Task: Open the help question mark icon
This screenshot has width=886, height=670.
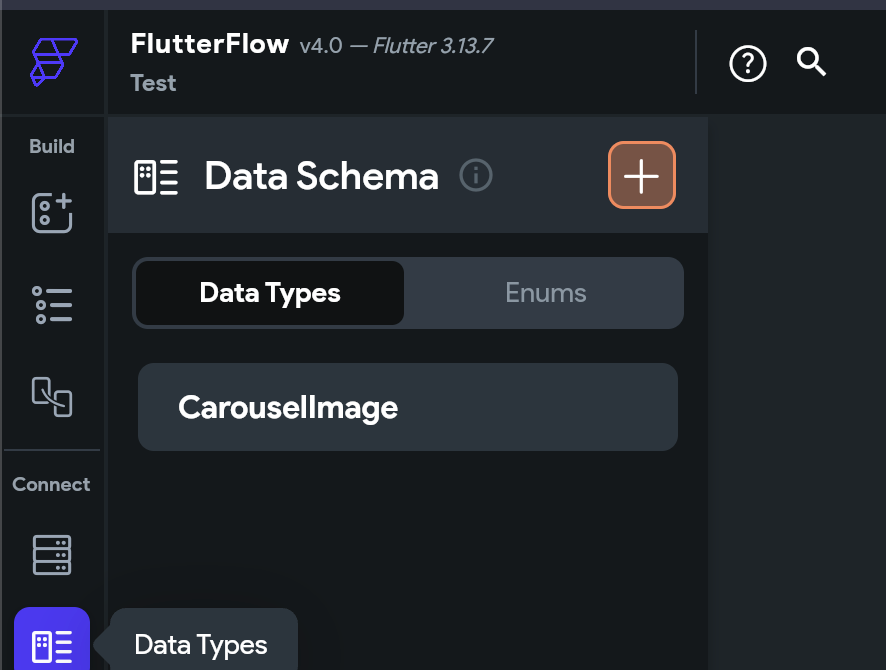Action: pyautogui.click(x=748, y=63)
